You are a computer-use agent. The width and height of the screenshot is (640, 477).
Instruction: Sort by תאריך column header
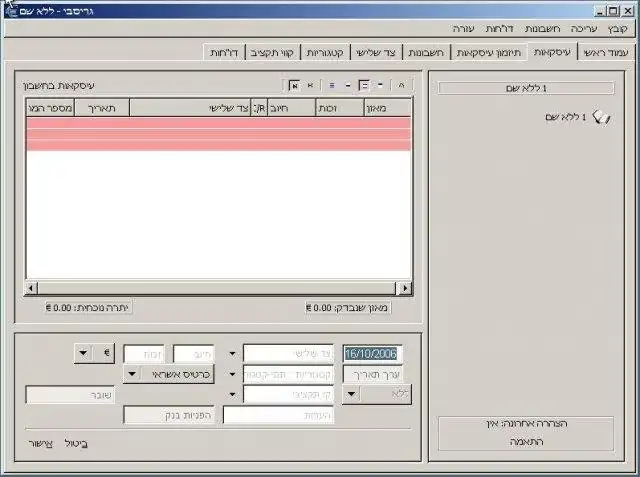102,108
